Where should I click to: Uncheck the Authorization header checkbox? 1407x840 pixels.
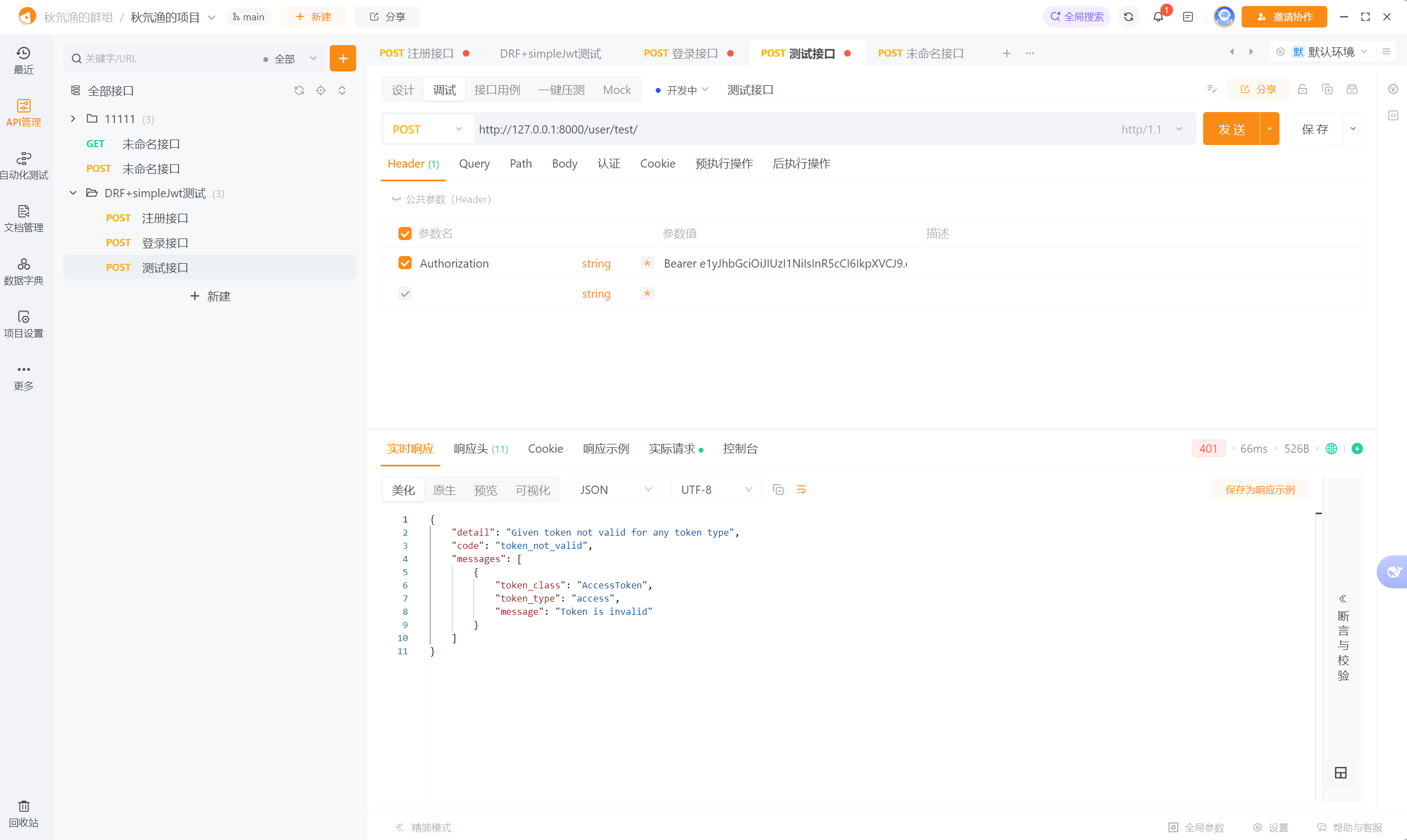click(x=405, y=263)
